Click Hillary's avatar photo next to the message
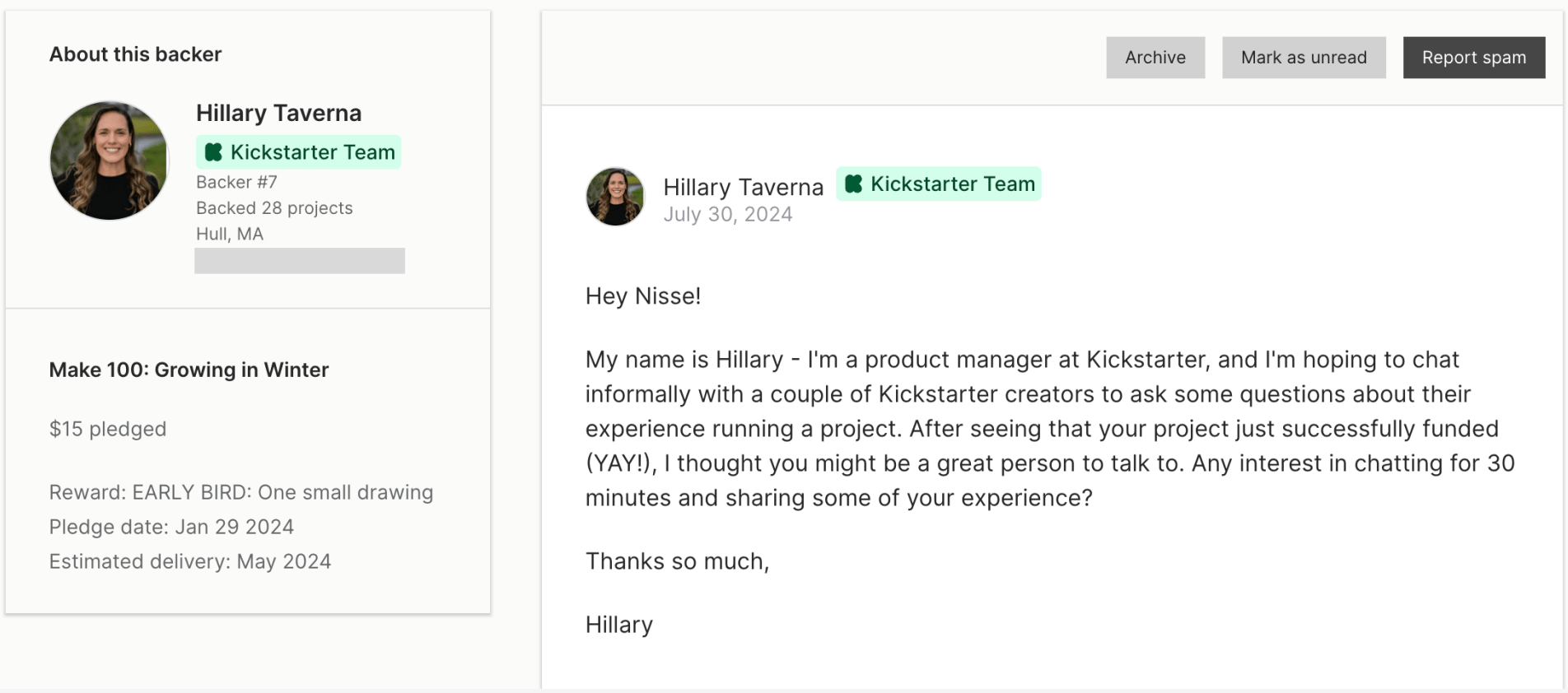 click(614, 197)
